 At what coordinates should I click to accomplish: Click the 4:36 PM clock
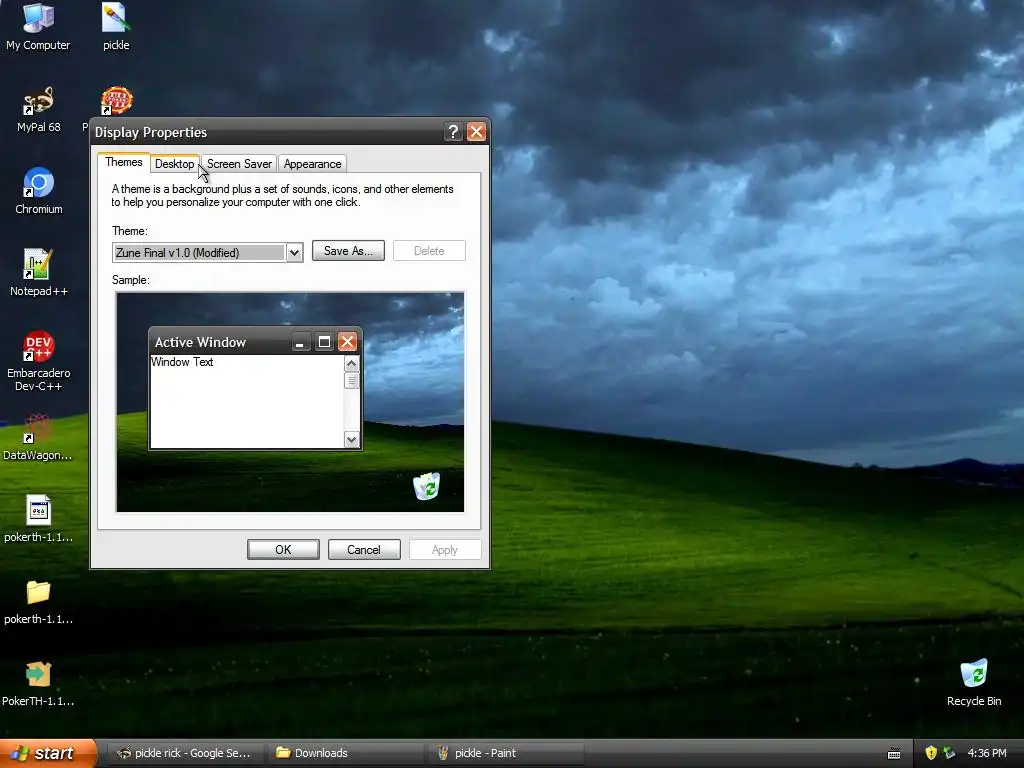click(x=987, y=753)
